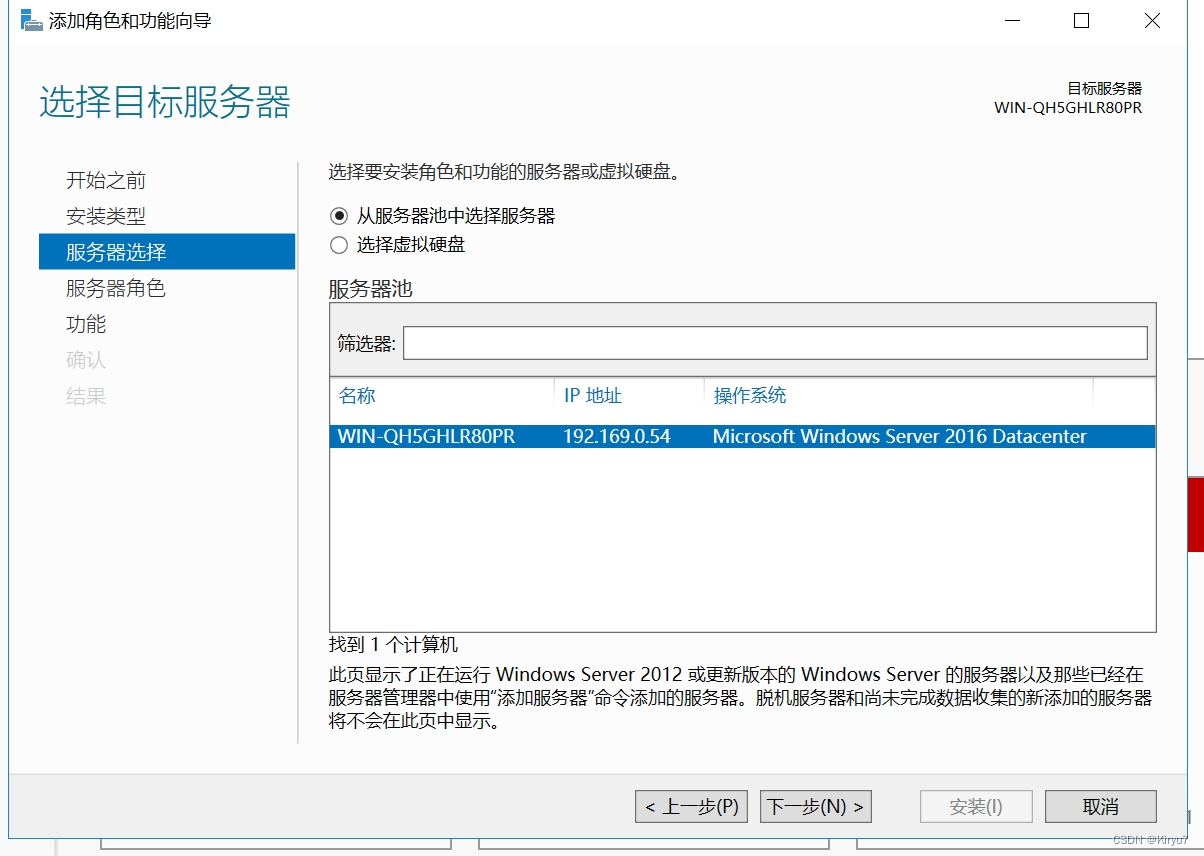Screen dimensions: 1204x856
Task: Click 上一步(P) previous button
Action: [692, 807]
